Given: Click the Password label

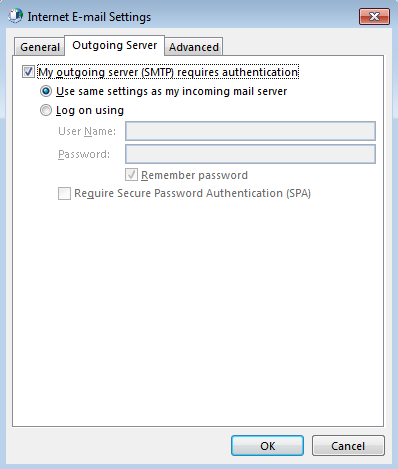Looking at the screenshot, I should tap(84, 154).
